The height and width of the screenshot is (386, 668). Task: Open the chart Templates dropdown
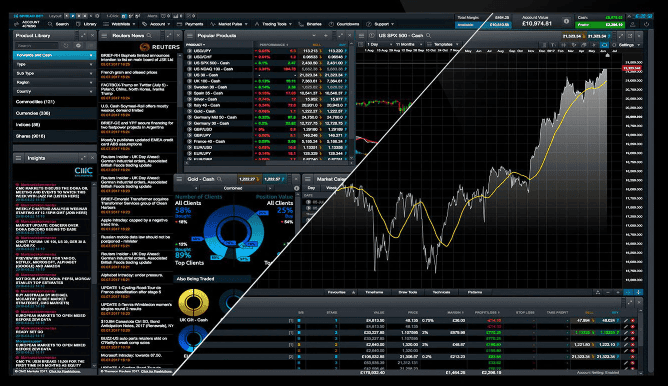(x=444, y=45)
